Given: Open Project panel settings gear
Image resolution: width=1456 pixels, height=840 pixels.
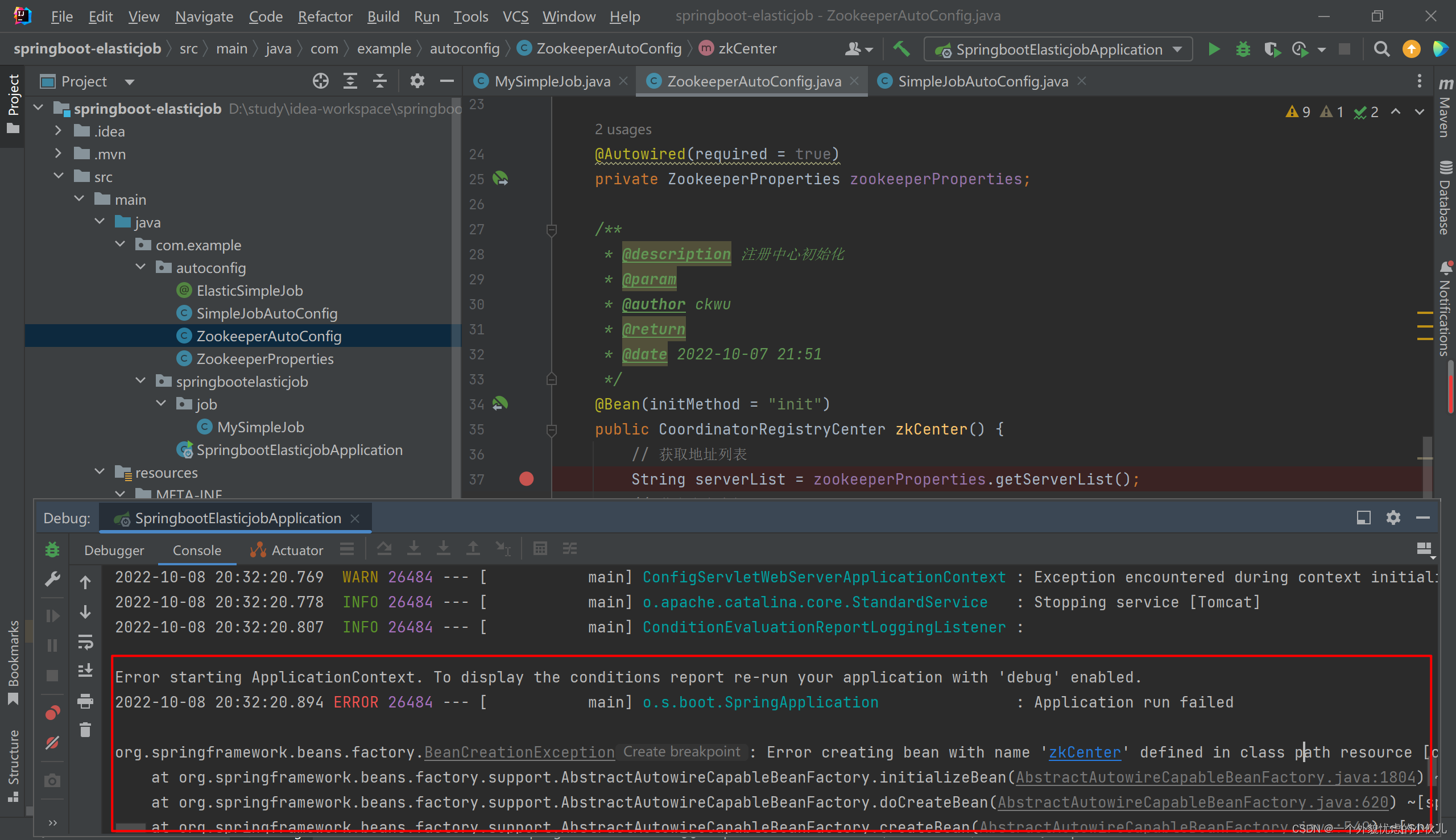Looking at the screenshot, I should [x=417, y=81].
